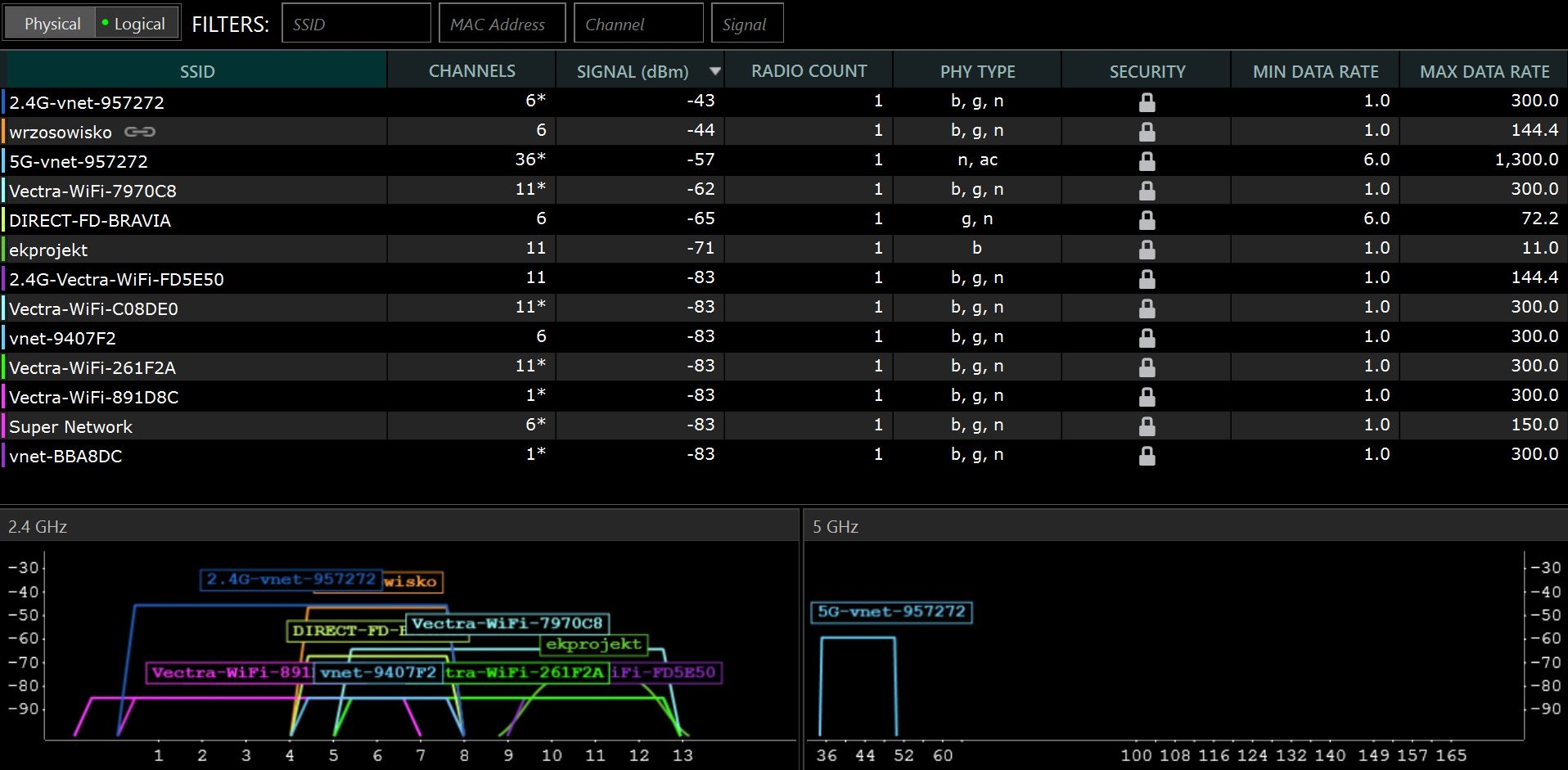Click lock icon in vnet-9407F2 row
Image resolution: width=1568 pixels, height=770 pixels.
[x=1147, y=338]
